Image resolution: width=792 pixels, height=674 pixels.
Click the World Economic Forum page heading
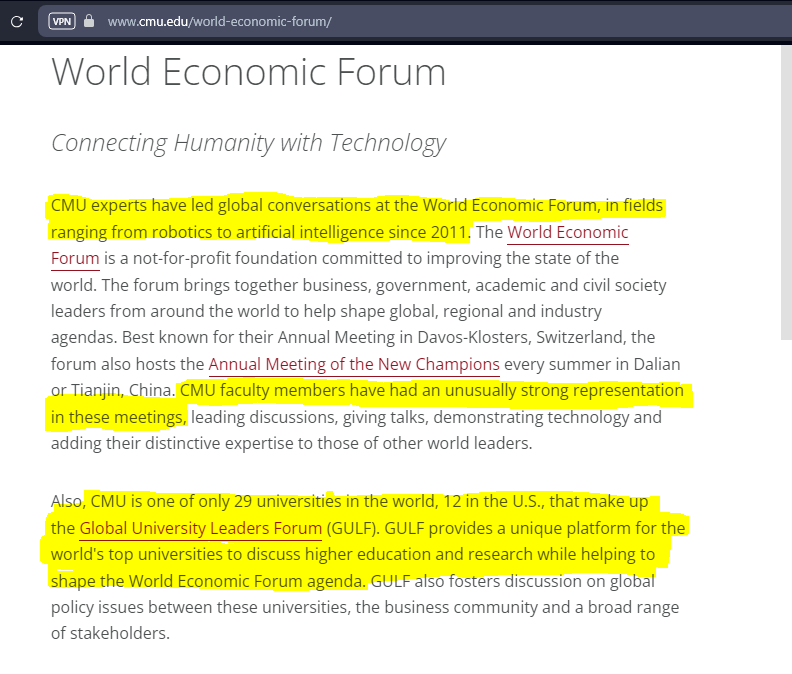249,72
